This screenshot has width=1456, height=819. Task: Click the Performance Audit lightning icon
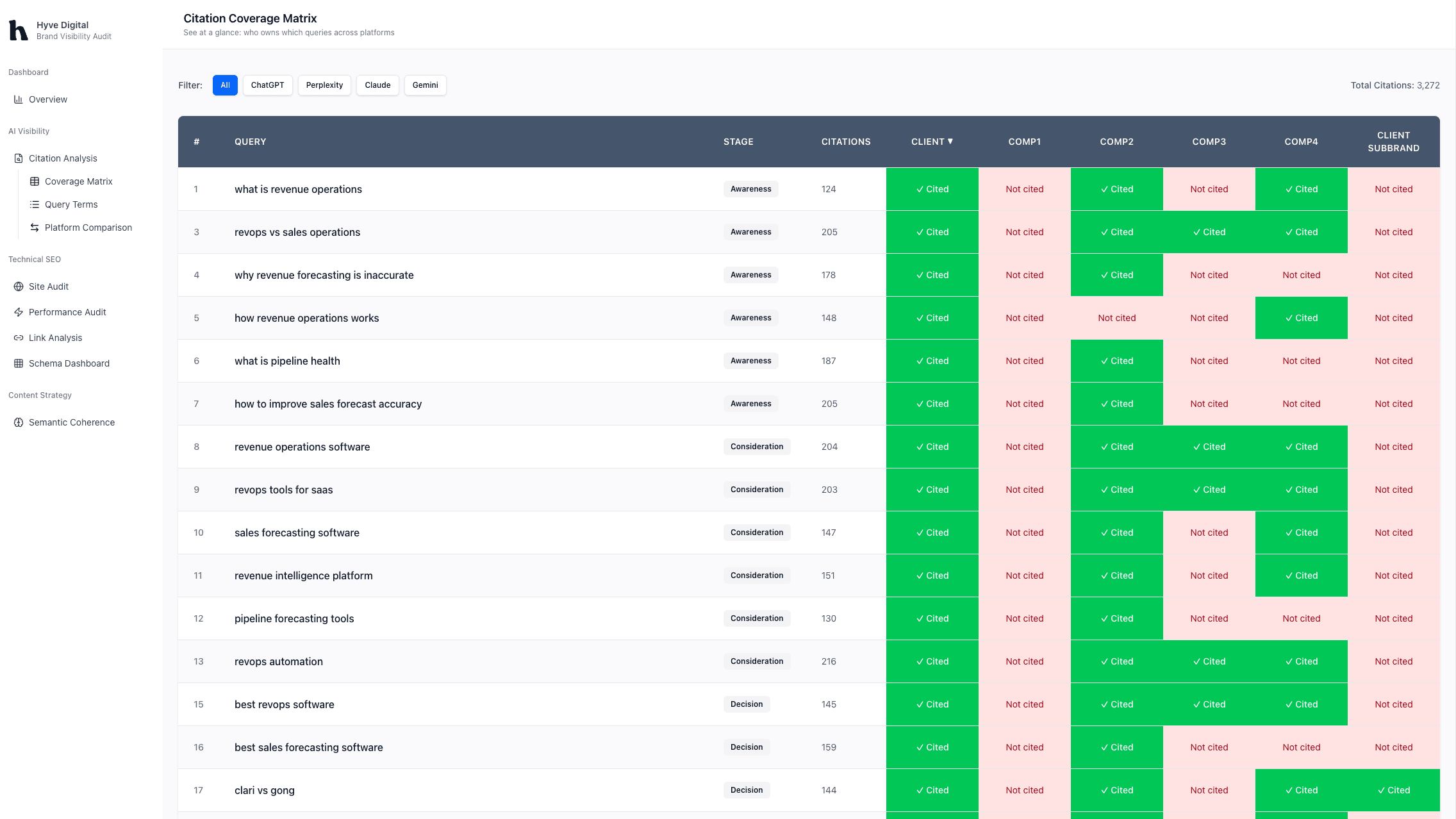click(x=19, y=312)
